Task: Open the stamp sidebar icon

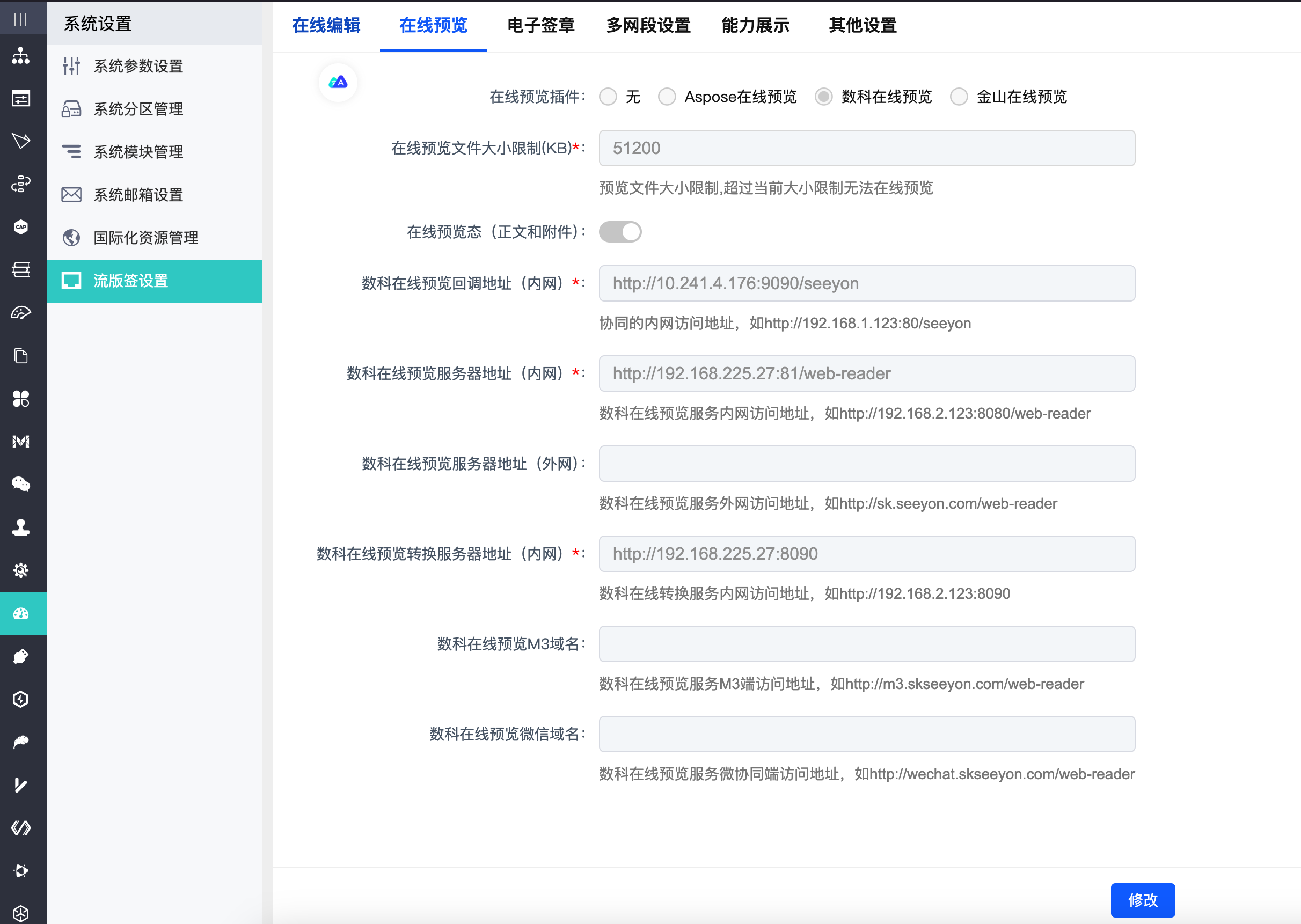Action: click(x=21, y=527)
